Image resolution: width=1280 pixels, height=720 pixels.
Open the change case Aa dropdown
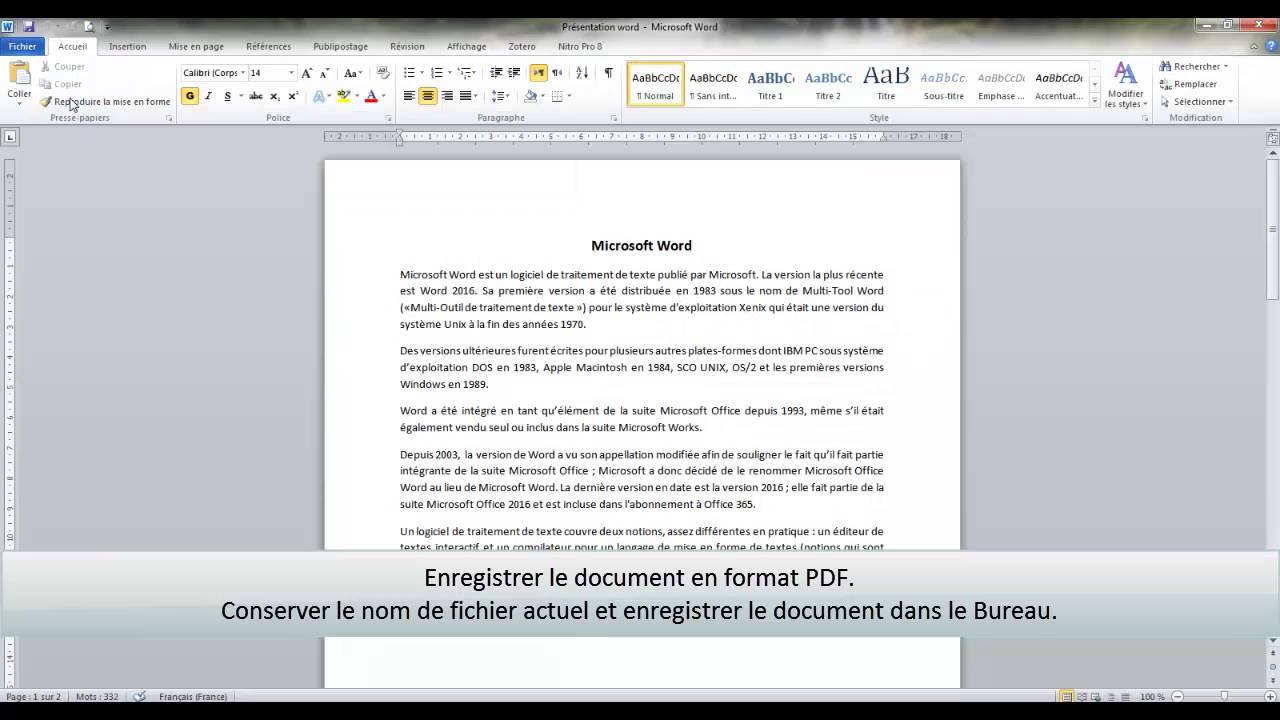coord(352,73)
